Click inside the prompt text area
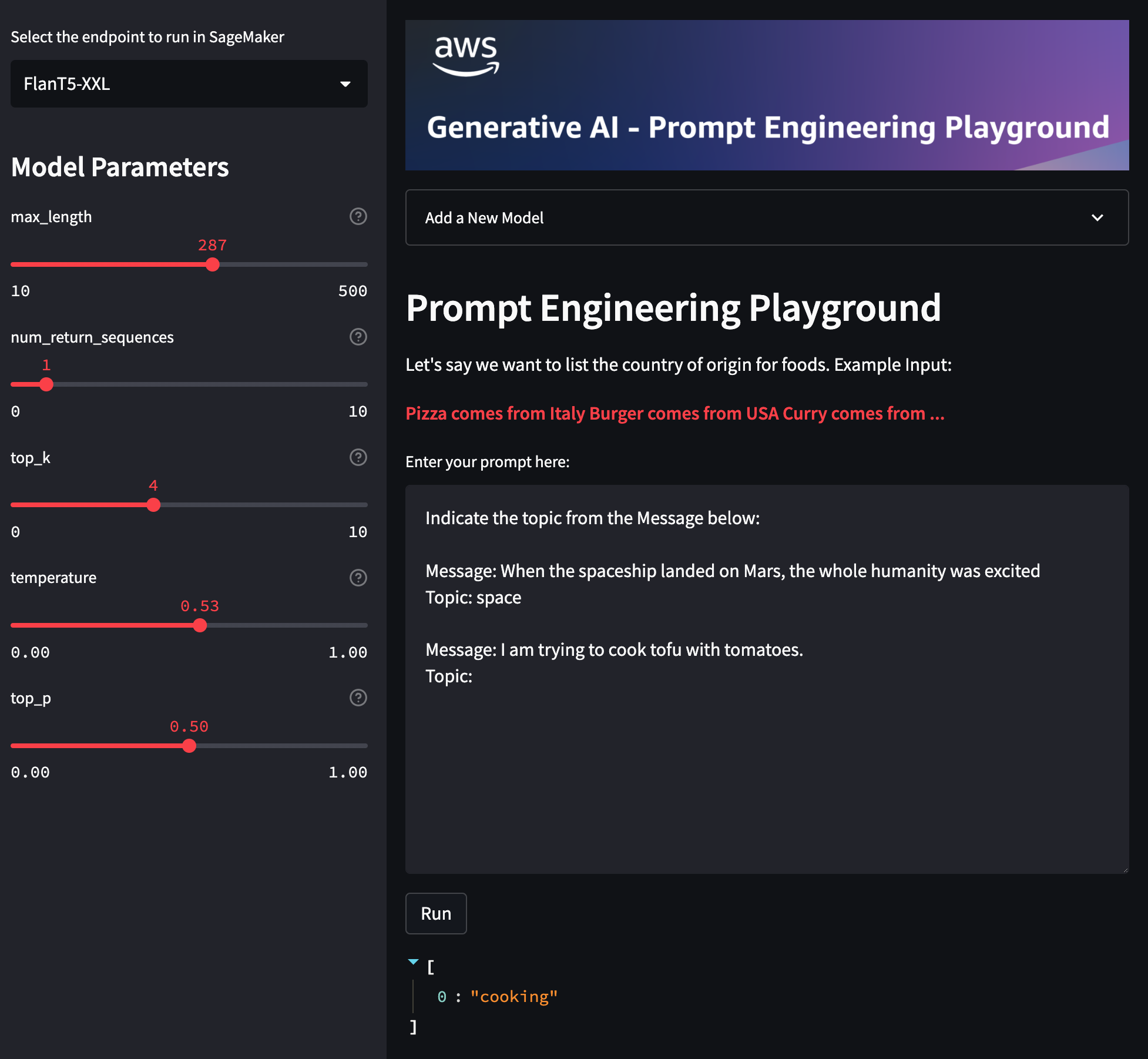 (767, 679)
